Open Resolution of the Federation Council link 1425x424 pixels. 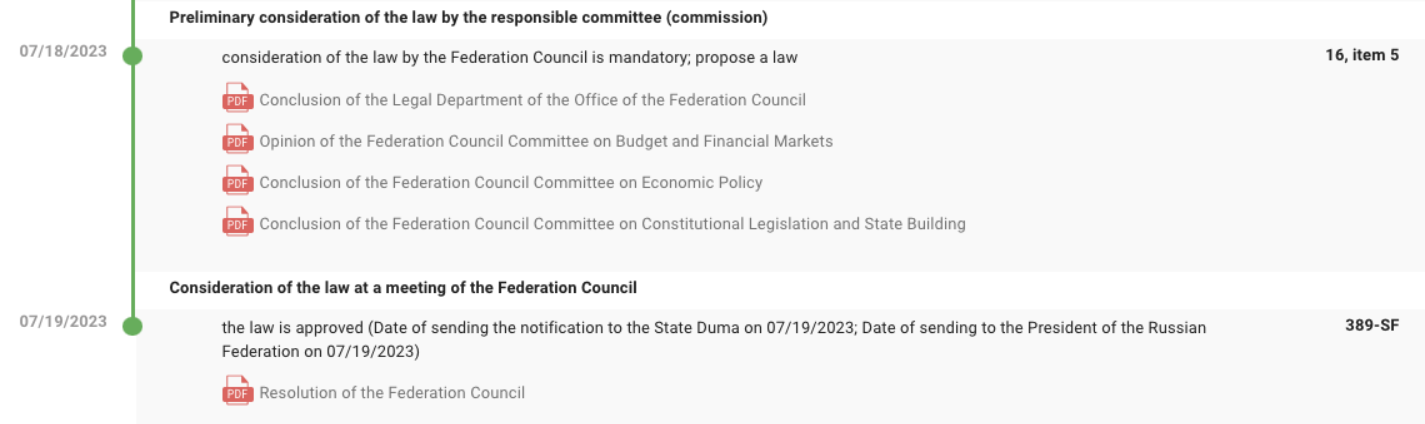(x=392, y=393)
